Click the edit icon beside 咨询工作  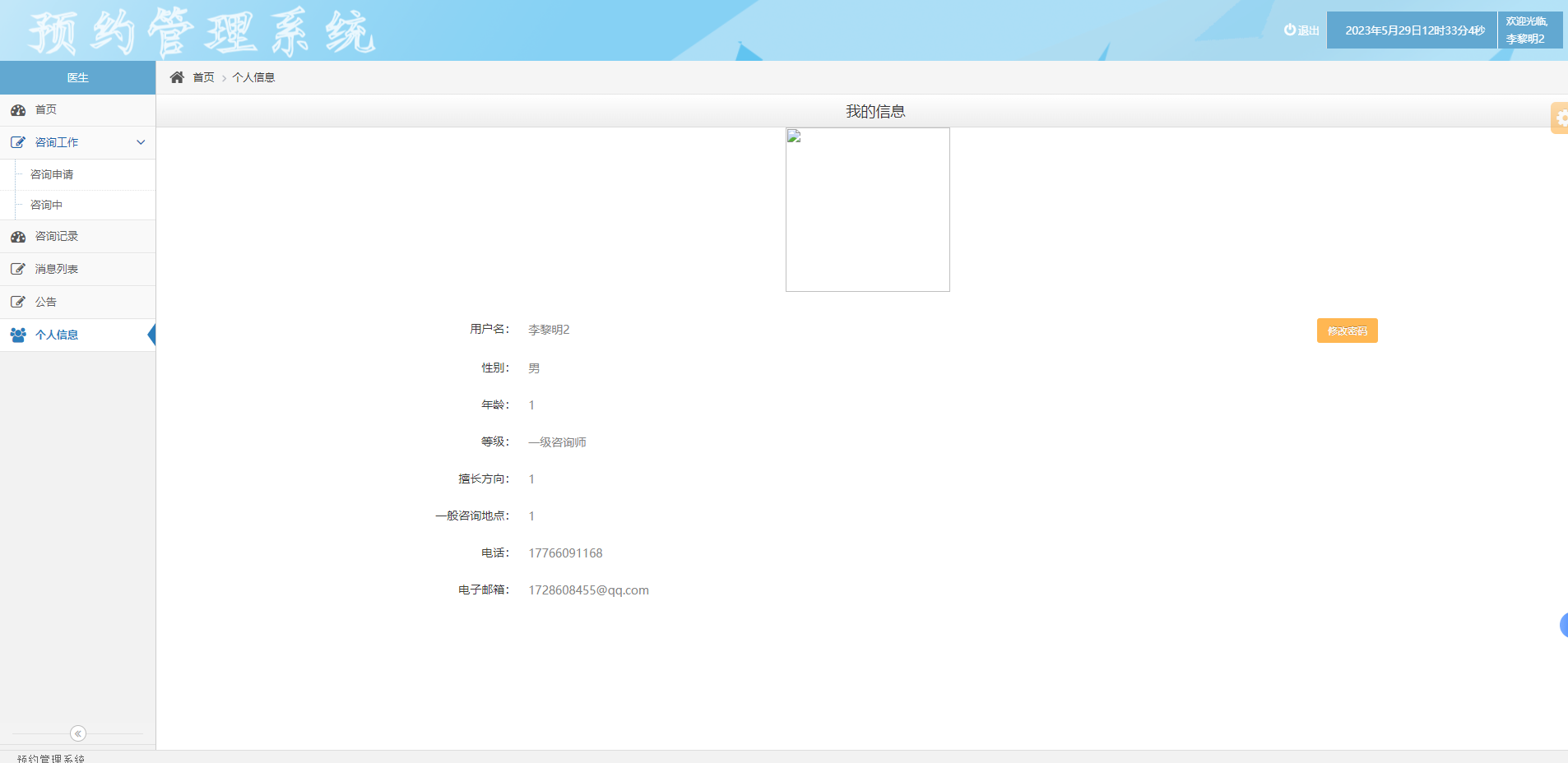[x=18, y=142]
